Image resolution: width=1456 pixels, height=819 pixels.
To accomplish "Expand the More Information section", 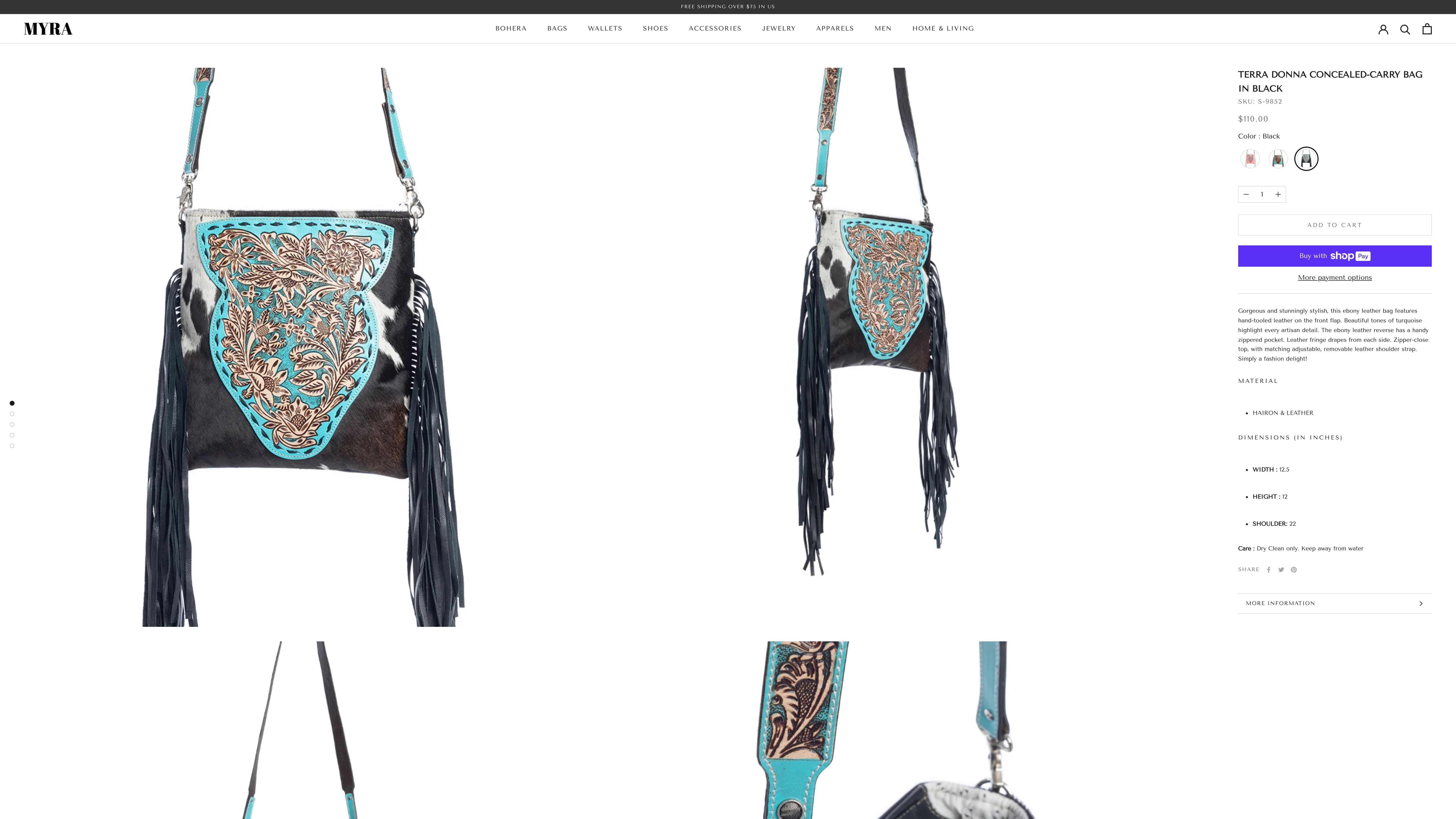I will point(1335,604).
